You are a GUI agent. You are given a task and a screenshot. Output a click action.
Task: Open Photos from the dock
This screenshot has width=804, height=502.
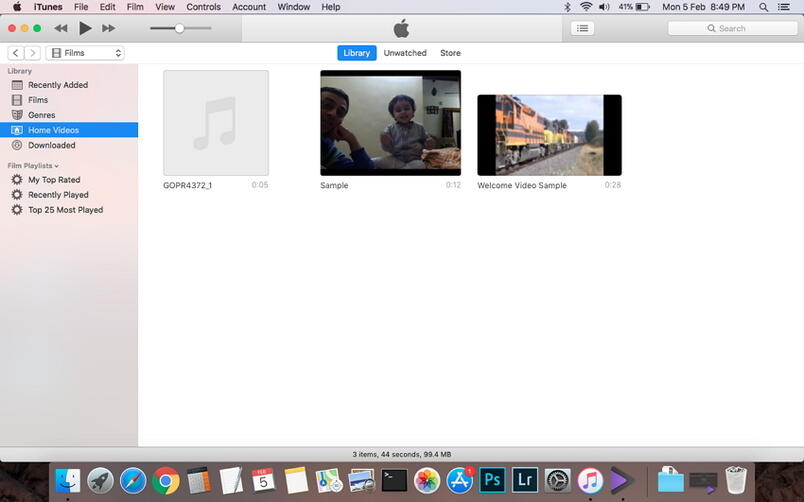point(427,481)
